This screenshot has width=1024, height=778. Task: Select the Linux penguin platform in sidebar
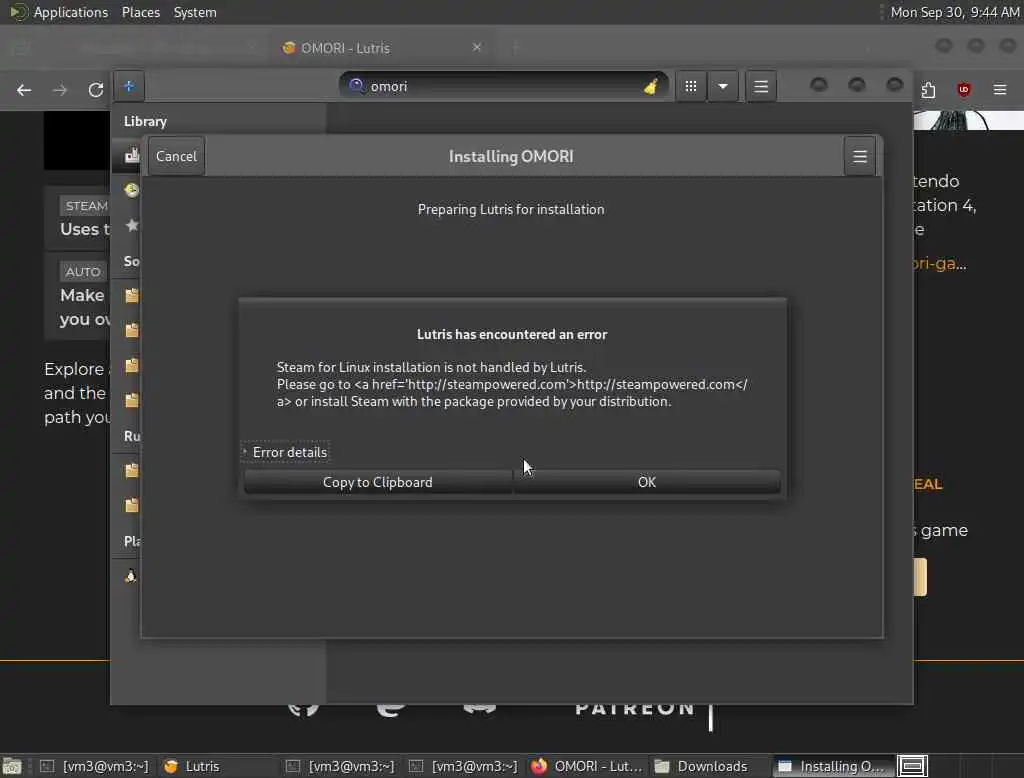click(x=131, y=575)
